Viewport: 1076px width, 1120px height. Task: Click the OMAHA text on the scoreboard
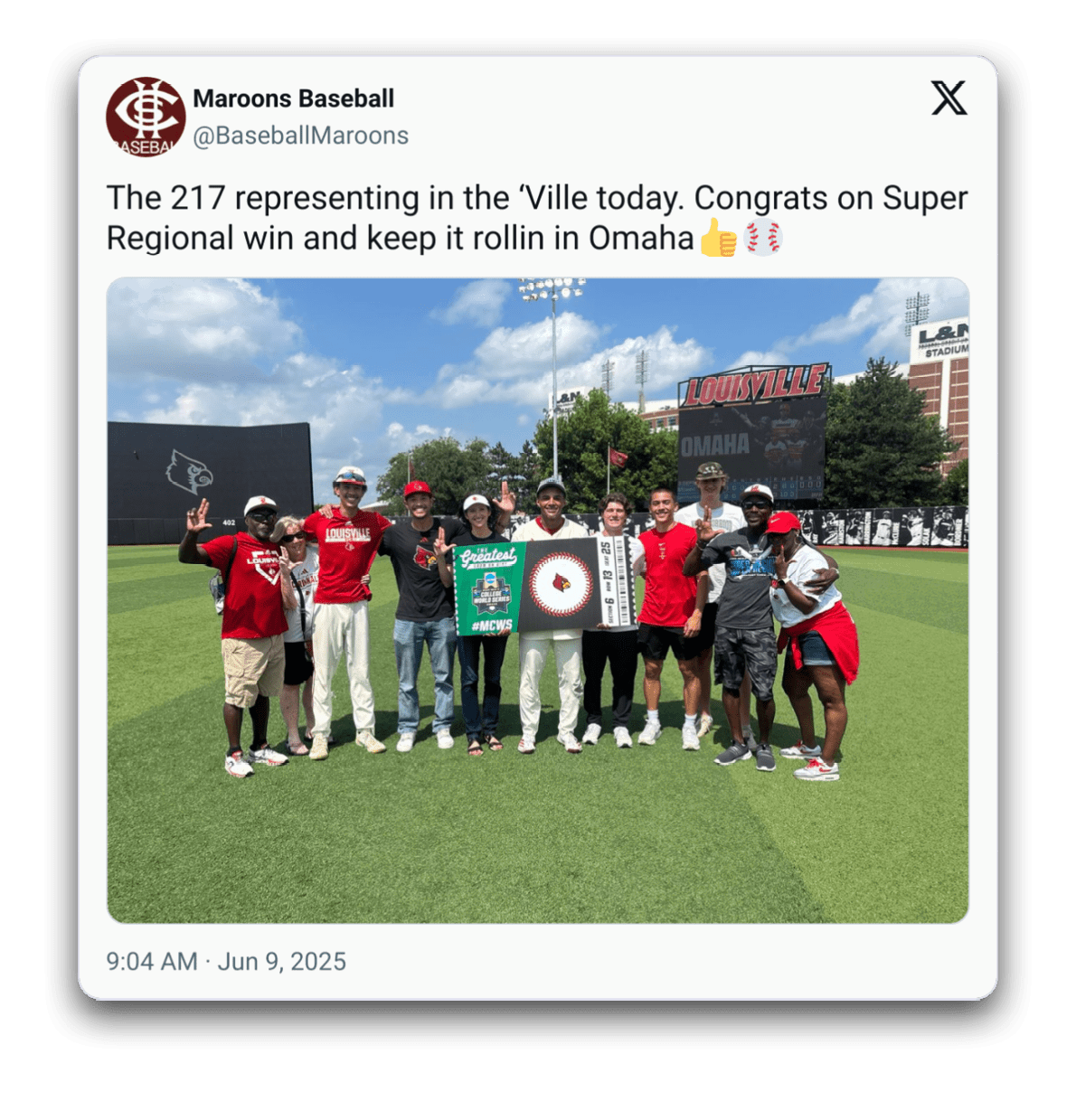[x=714, y=444]
